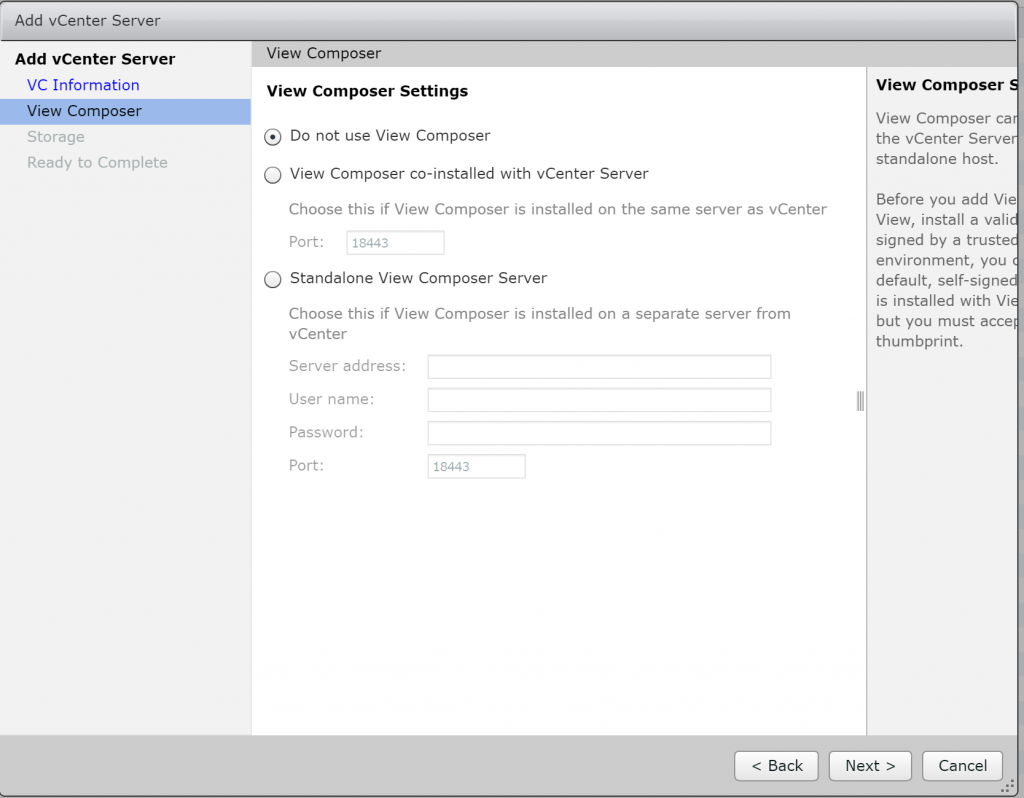Click the right pane scrollbar thumb
The height and width of the screenshot is (798, 1024).
pyautogui.click(x=859, y=401)
